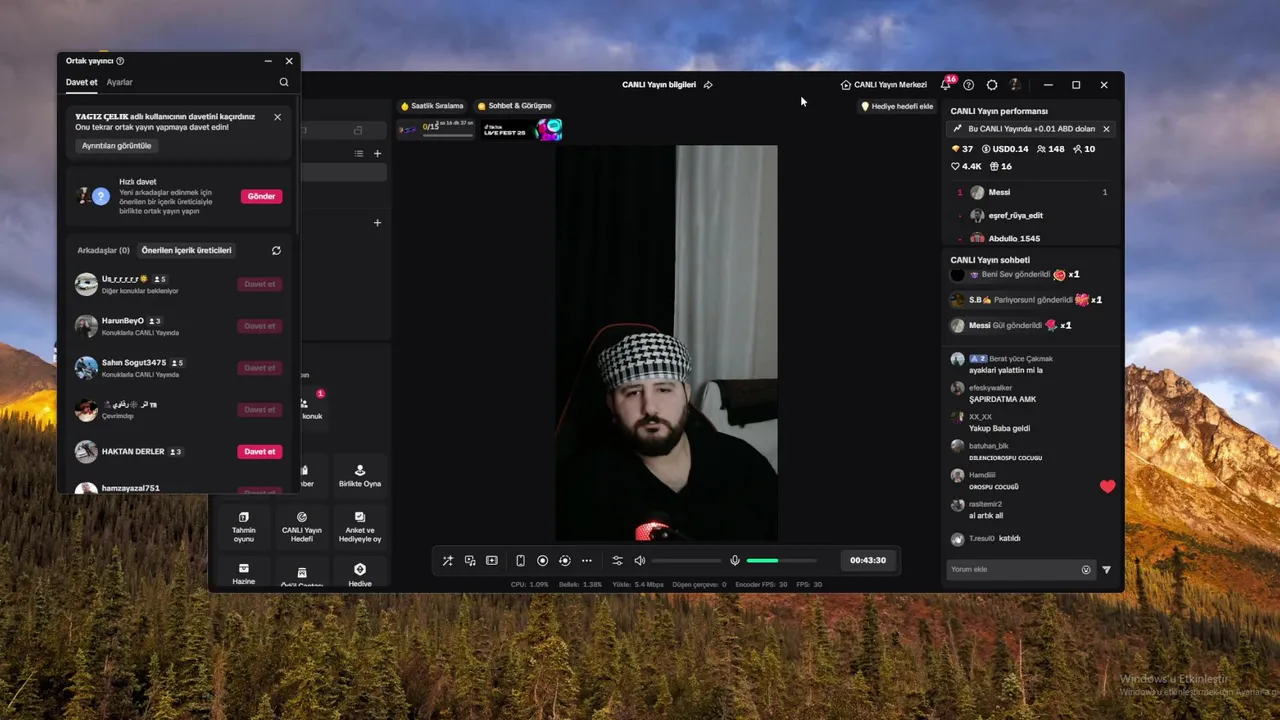Click Yakup Baba geldi chat message

pos(999,428)
